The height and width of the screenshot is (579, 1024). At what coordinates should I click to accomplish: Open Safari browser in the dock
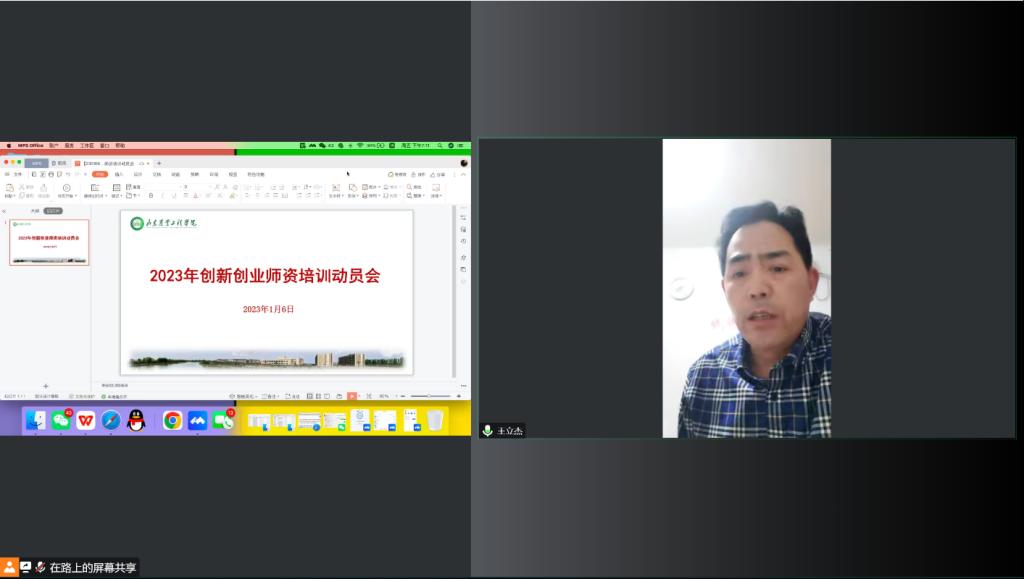[111, 421]
